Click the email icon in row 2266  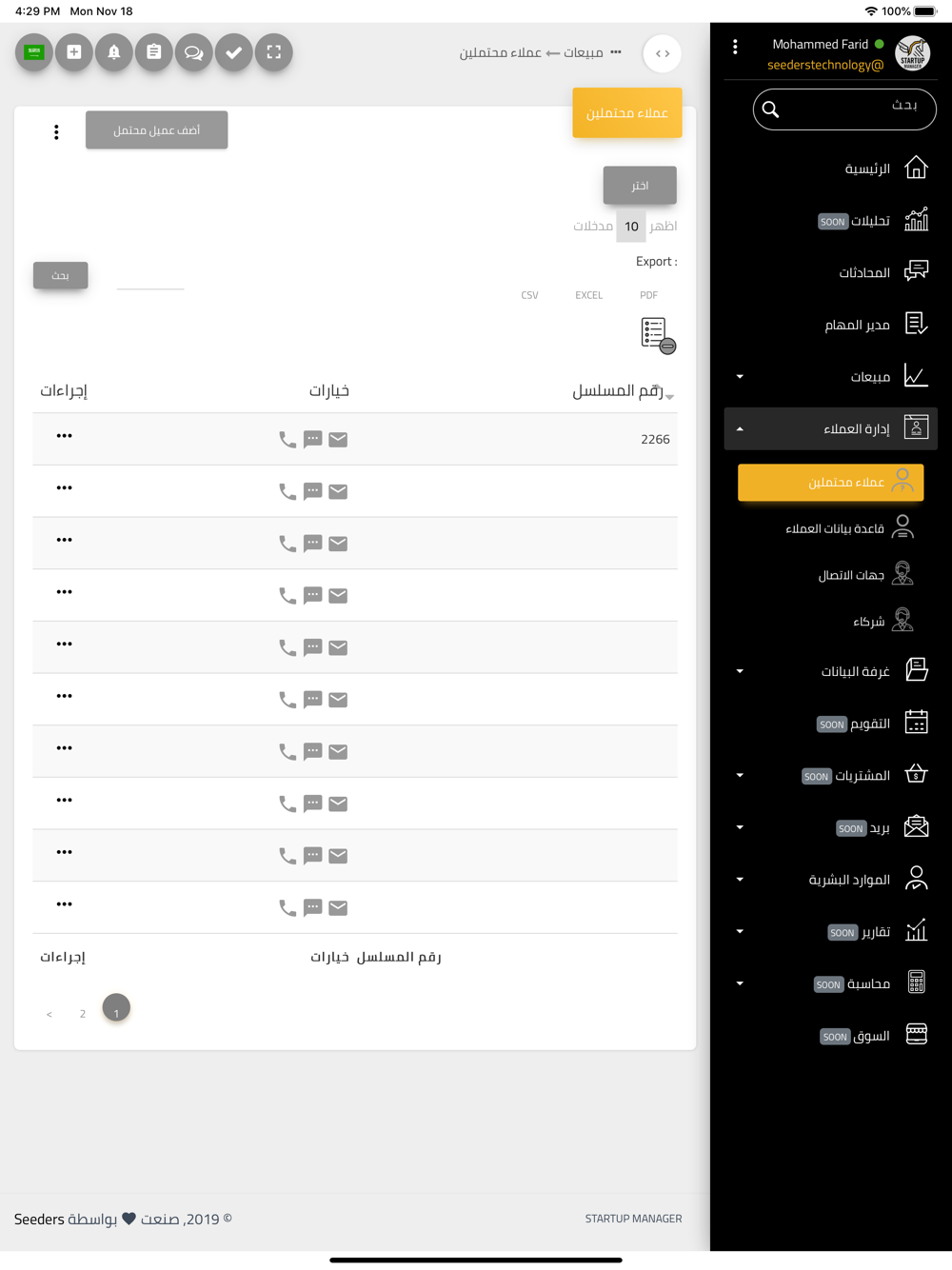coord(338,439)
